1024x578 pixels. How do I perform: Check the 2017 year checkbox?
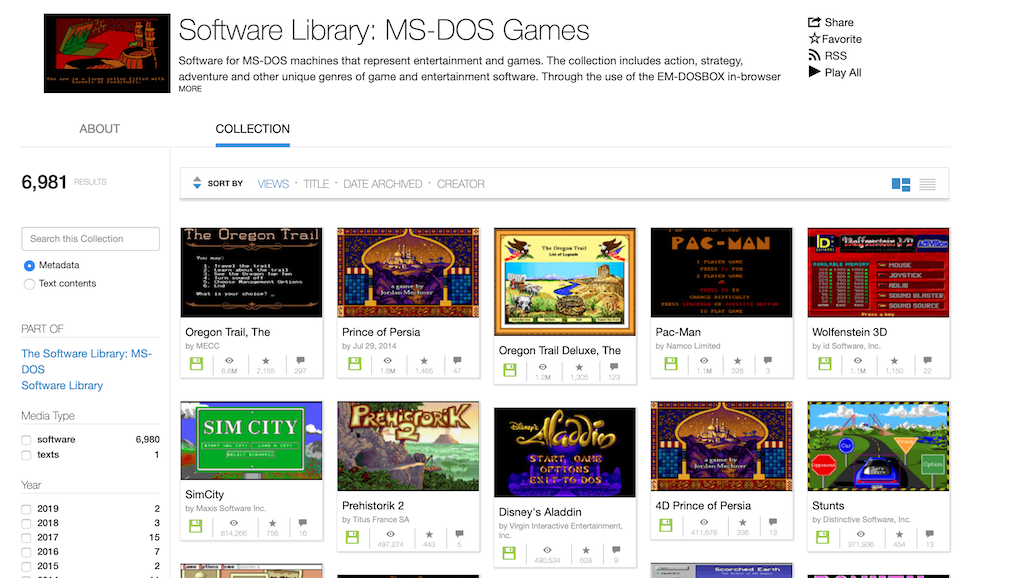pyautogui.click(x=26, y=538)
